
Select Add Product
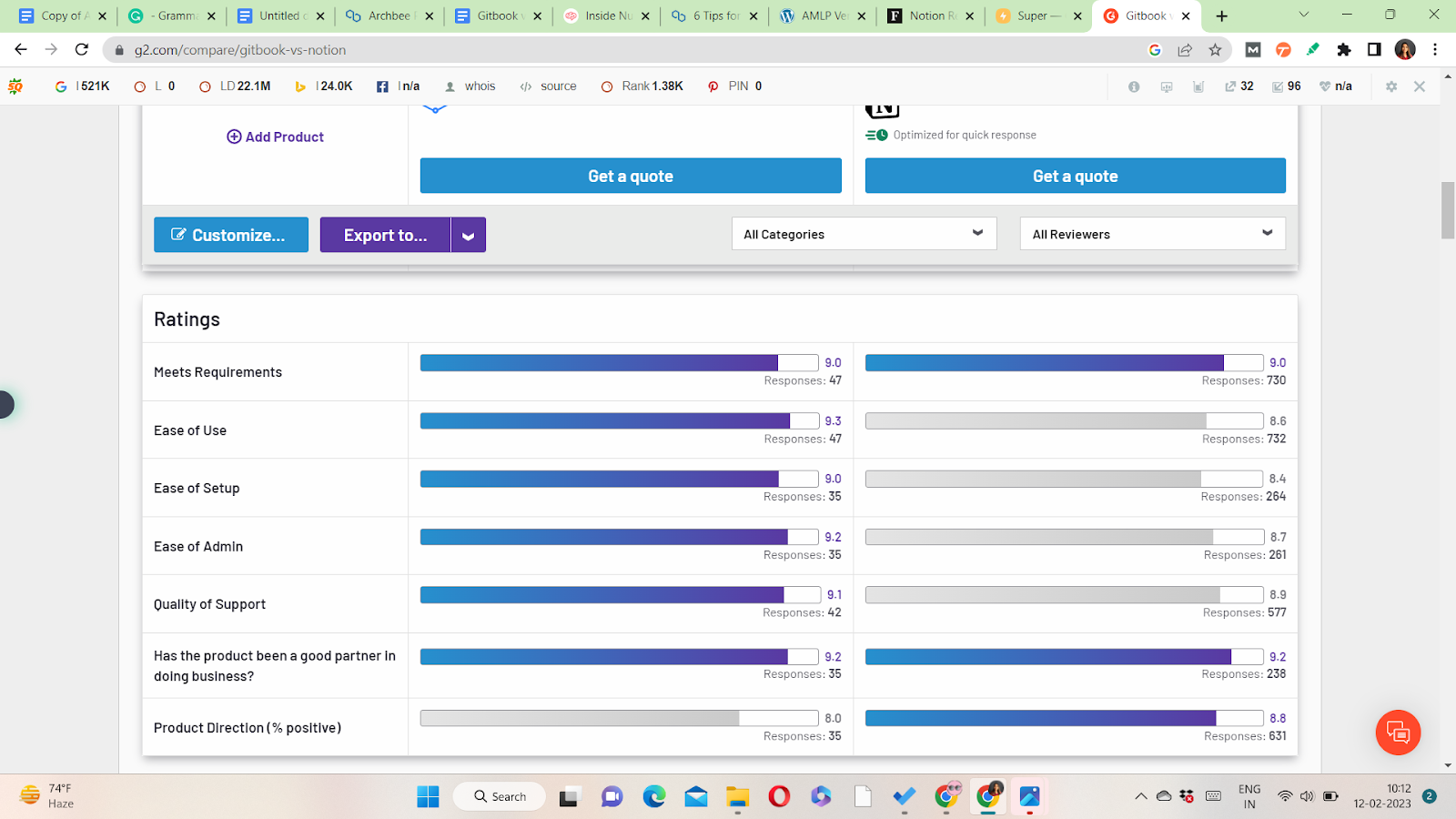(x=275, y=136)
